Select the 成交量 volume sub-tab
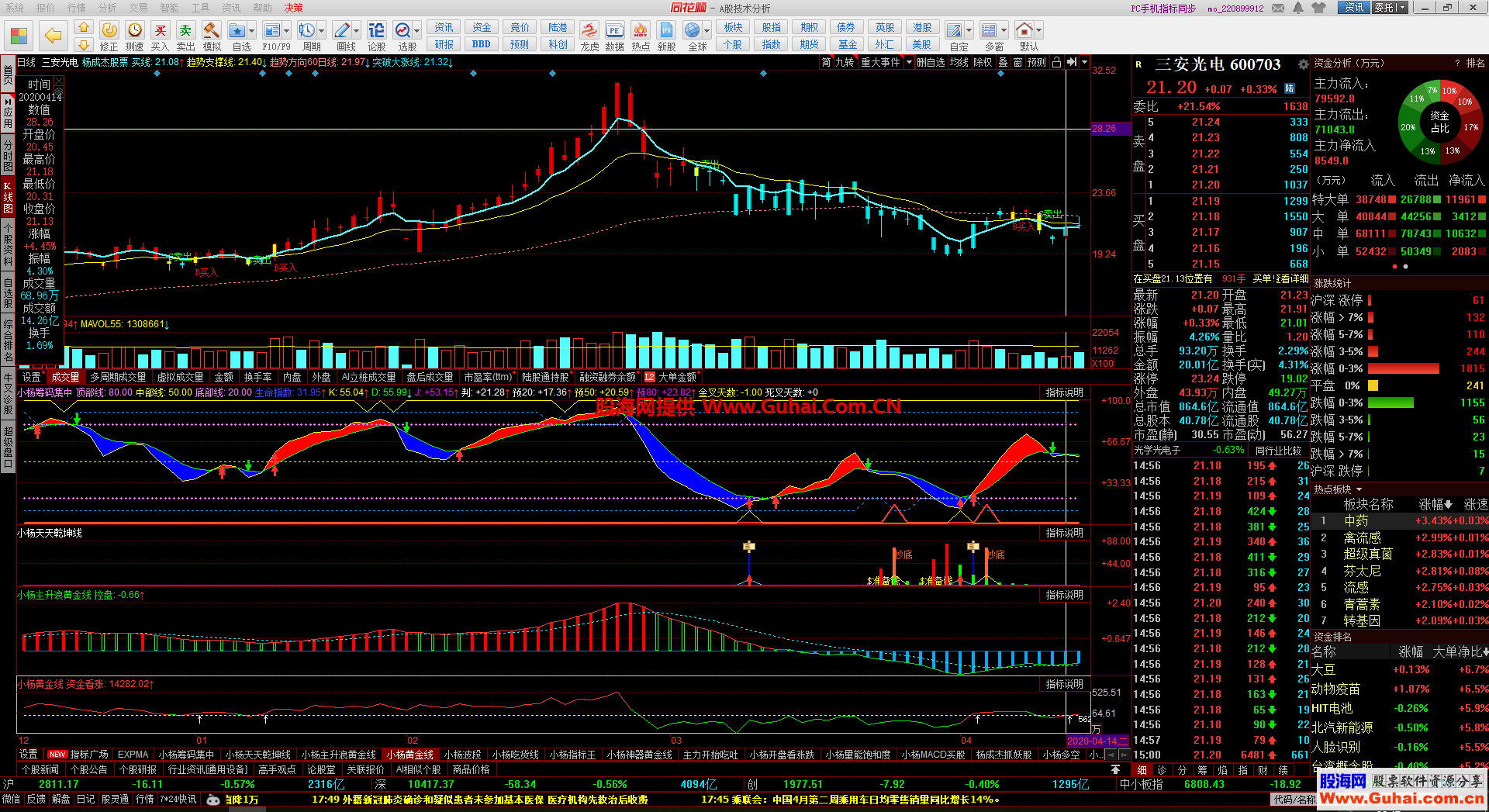1489x812 pixels. point(65,377)
